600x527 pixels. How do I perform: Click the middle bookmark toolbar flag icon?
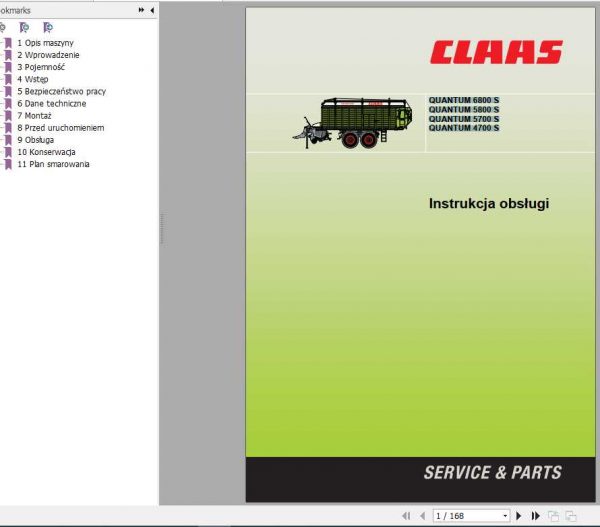point(24,28)
